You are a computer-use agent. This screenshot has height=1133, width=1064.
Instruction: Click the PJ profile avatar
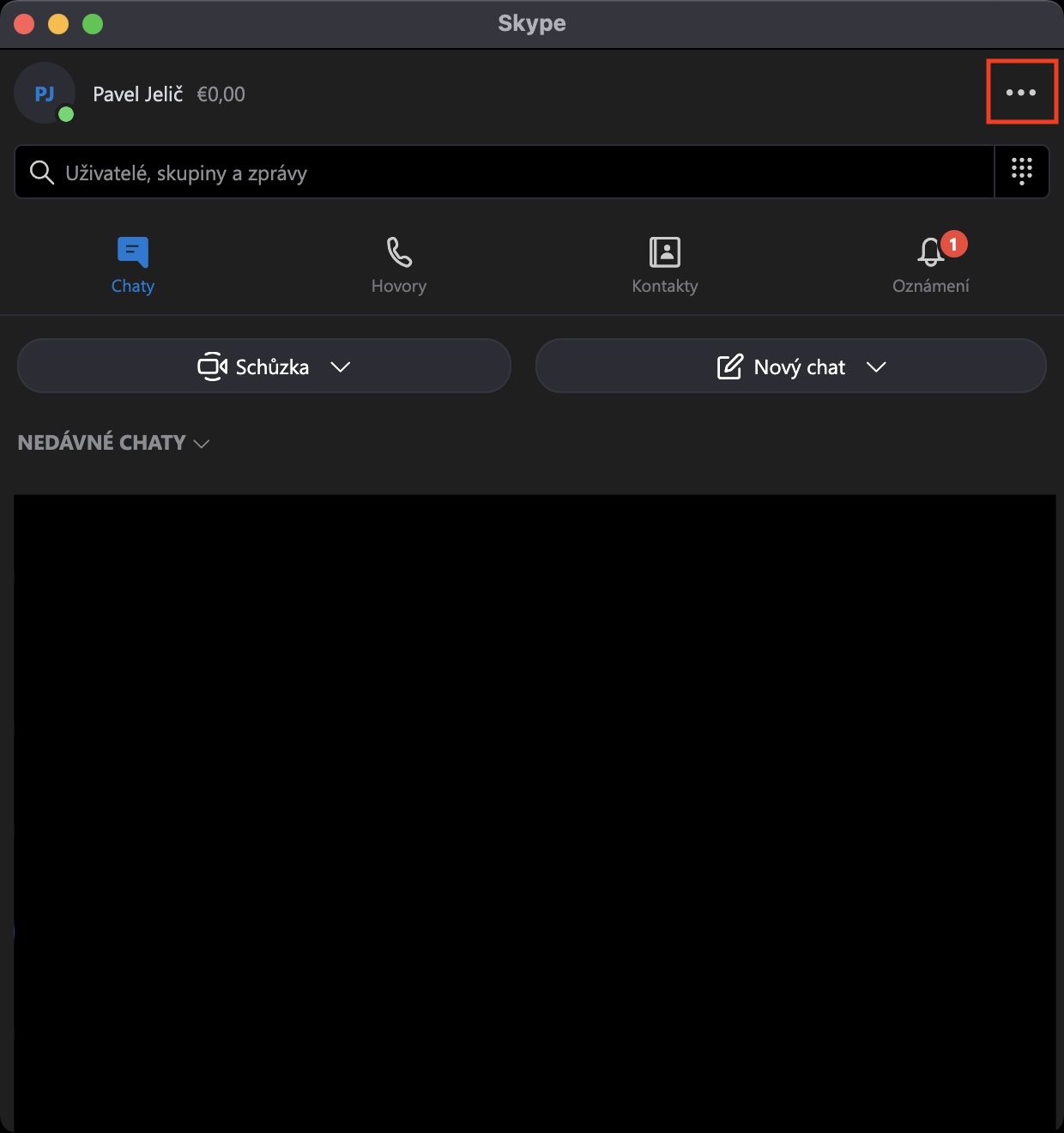(45, 93)
